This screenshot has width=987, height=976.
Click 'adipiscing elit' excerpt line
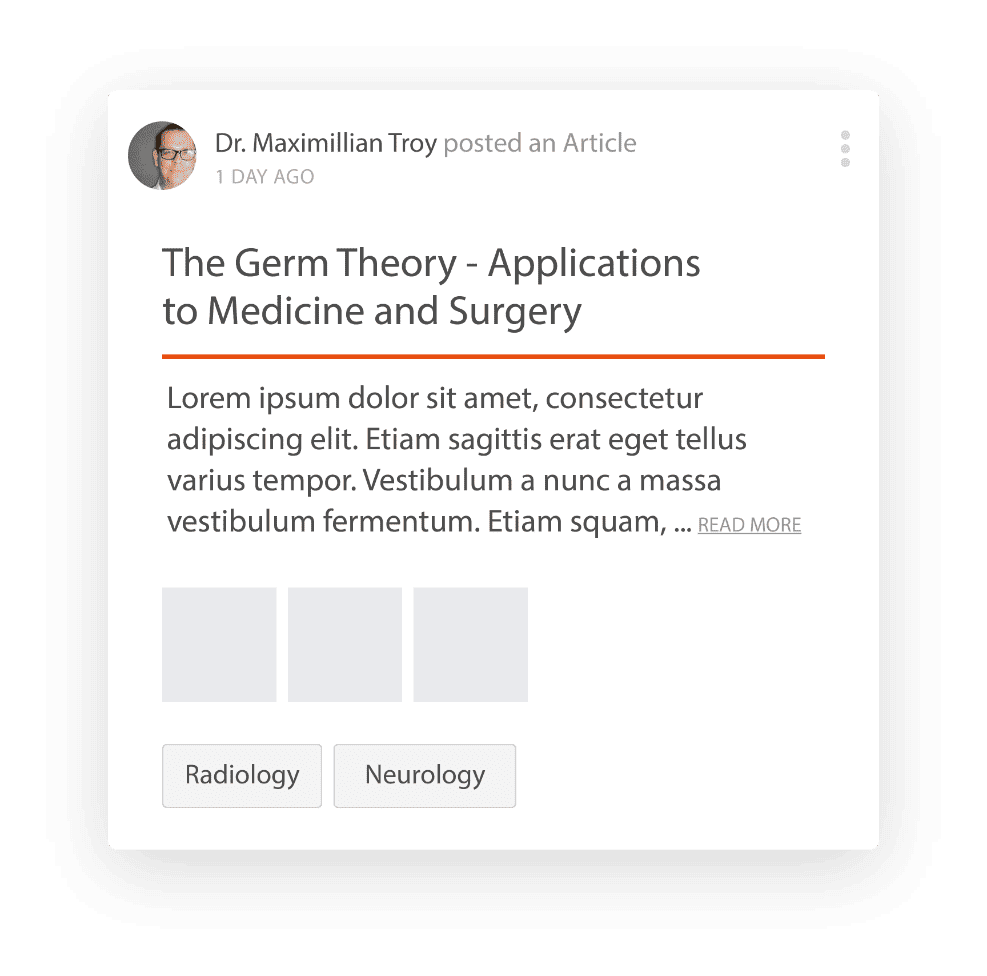coord(456,440)
